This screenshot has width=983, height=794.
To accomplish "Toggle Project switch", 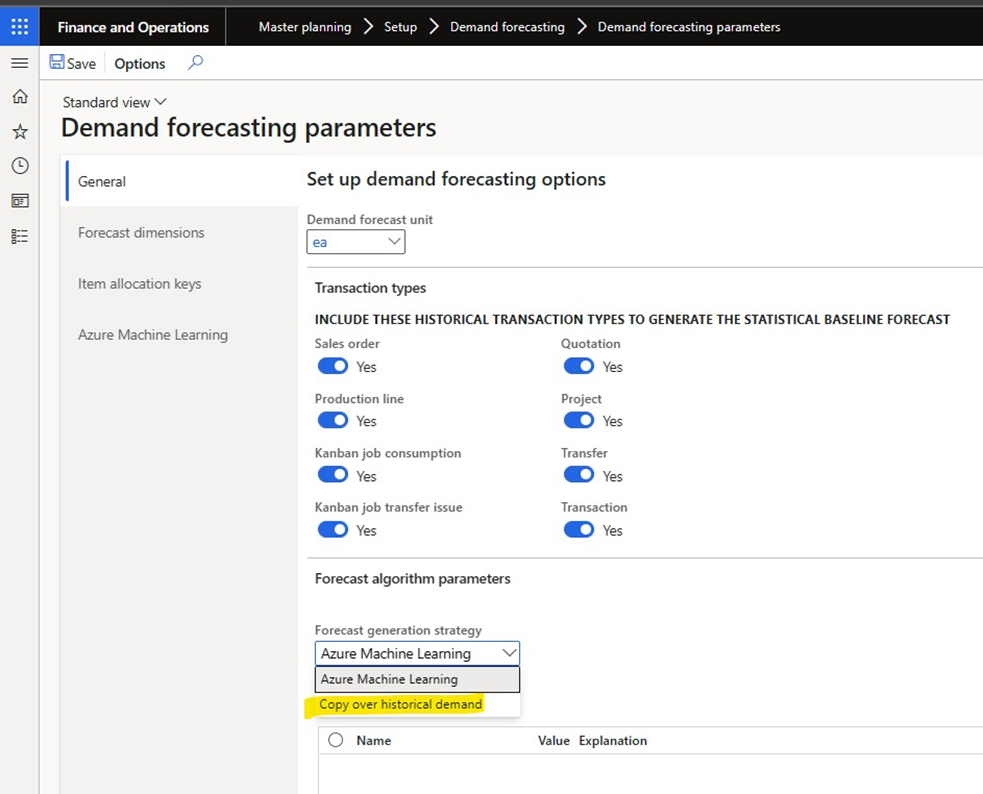I will pos(579,421).
